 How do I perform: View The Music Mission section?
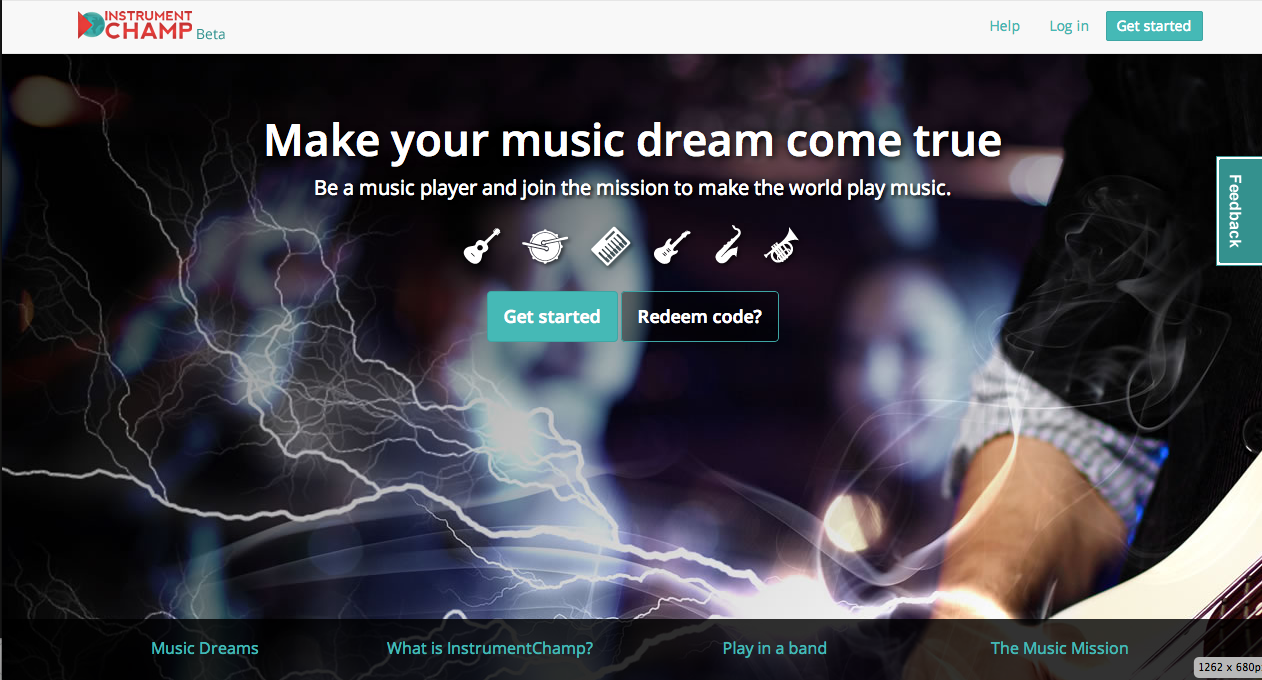(1060, 648)
